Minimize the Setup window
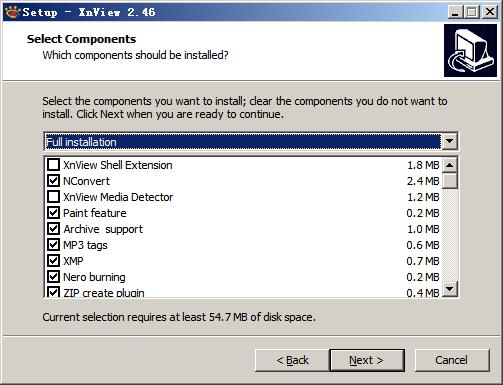 click(455, 12)
